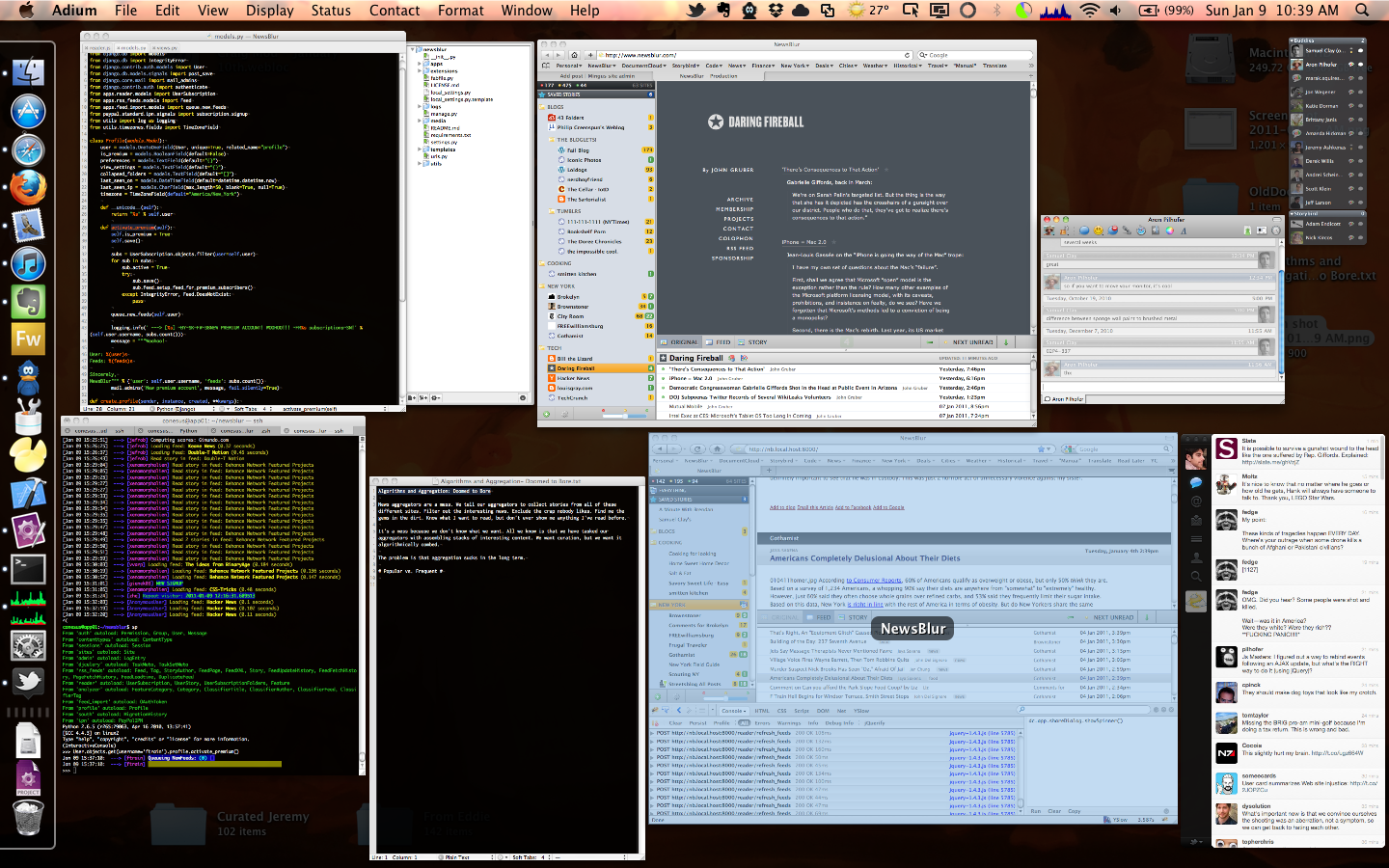Screen dimensions: 1389x868
Task: Click the Spotlight magnifier in the menu bar
Action: pyautogui.click(x=1362, y=10)
